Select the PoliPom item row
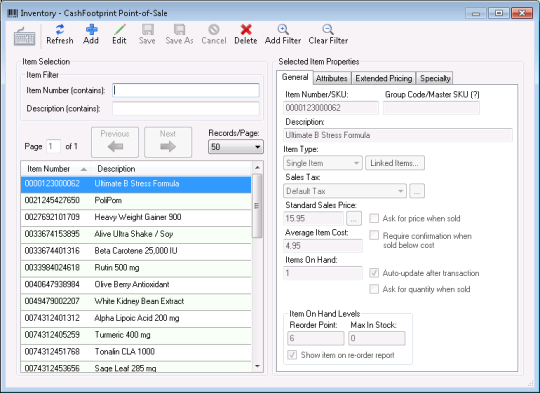 [x=136, y=201]
